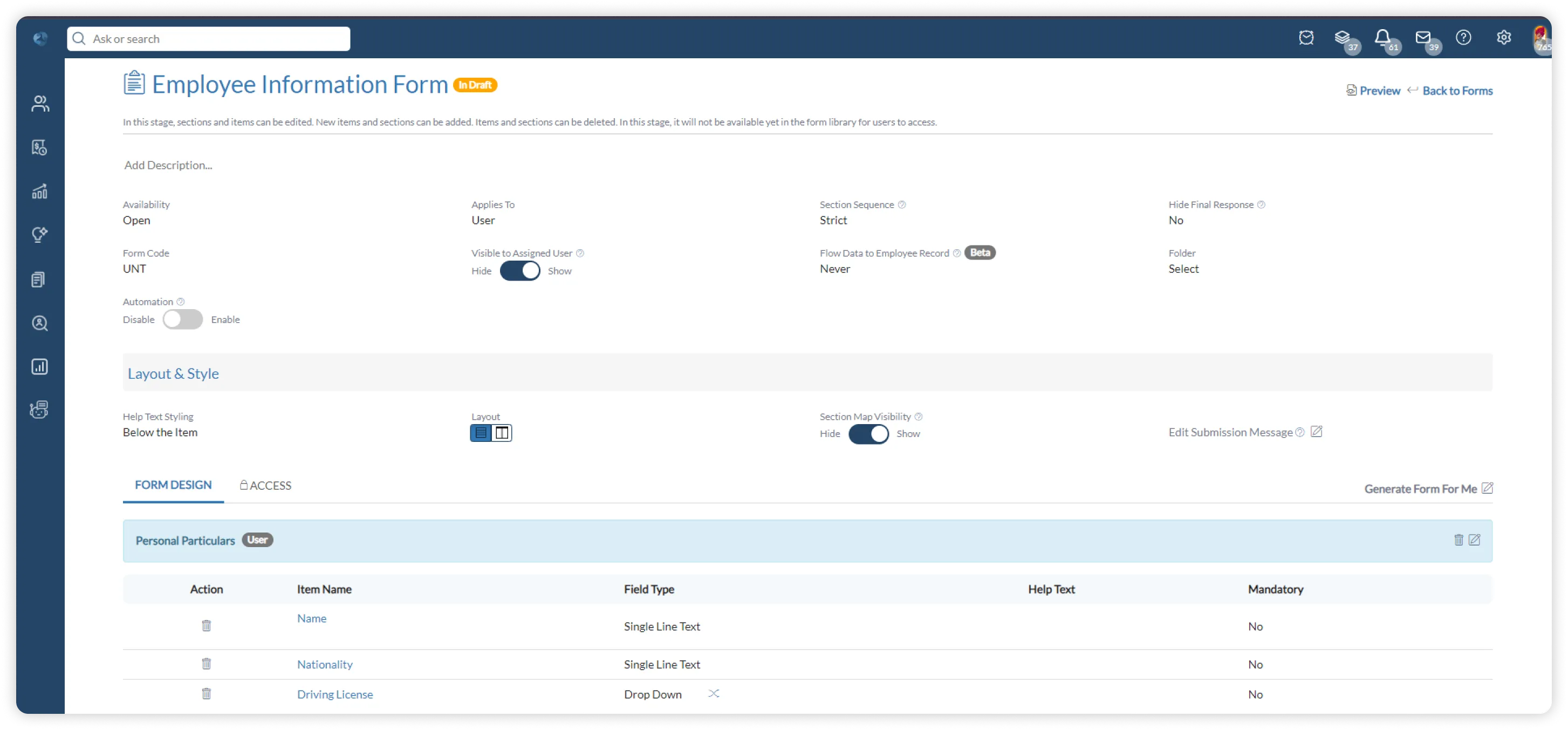This screenshot has height=730, width=1568.
Task: Delete the Personal Particulars section
Action: (1459, 540)
